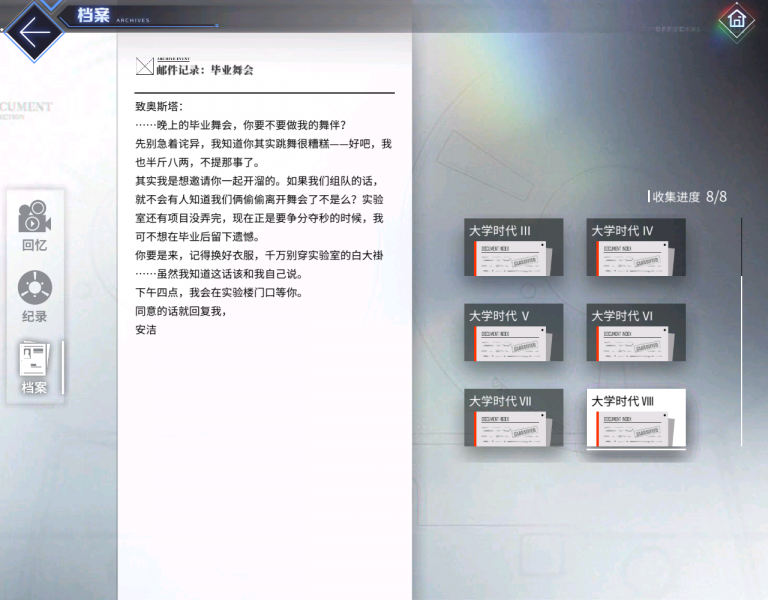Click the document list vertical scrollbar
Viewport: 768px width, 600px height.
click(742, 332)
